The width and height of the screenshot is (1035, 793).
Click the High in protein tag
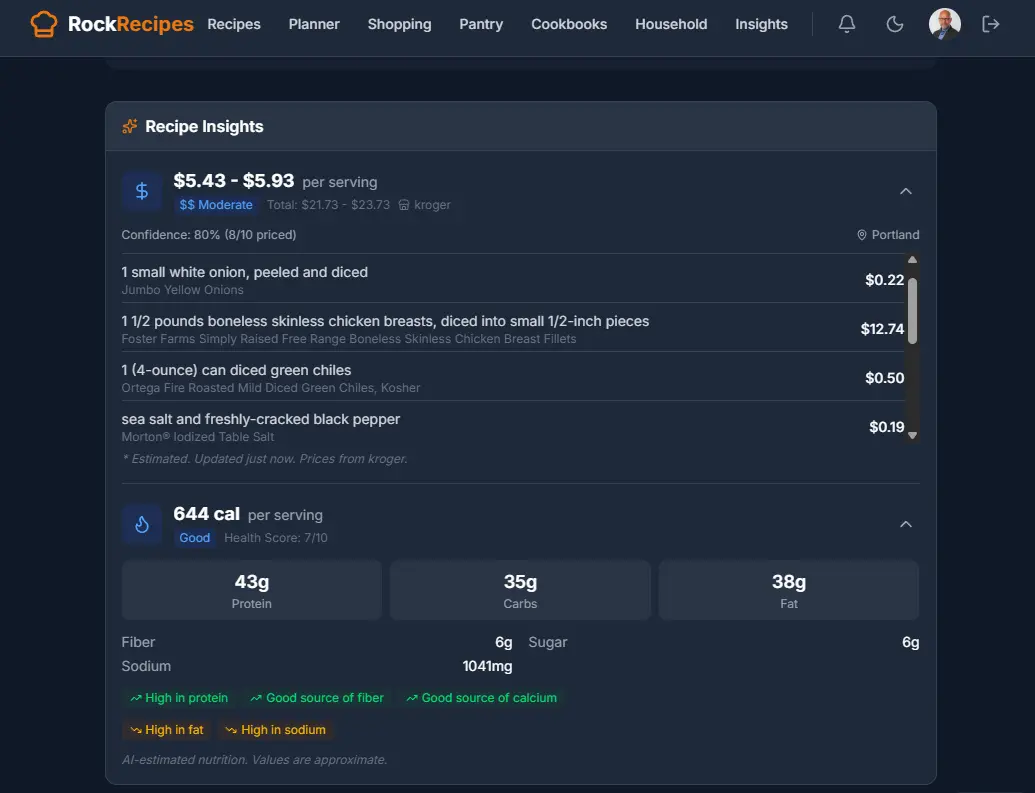pyautogui.click(x=179, y=698)
